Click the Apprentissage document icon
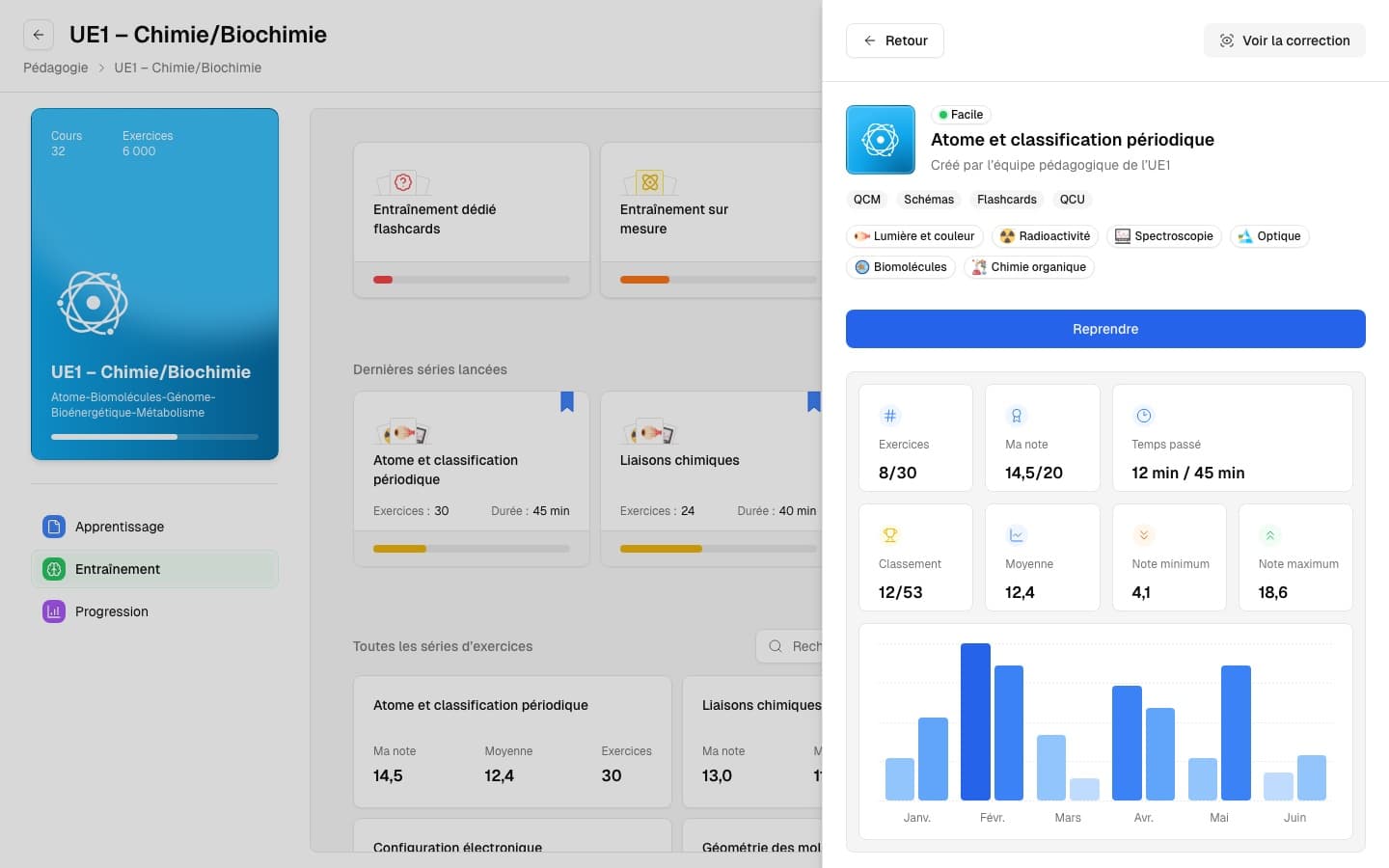1389x868 pixels. 54,527
